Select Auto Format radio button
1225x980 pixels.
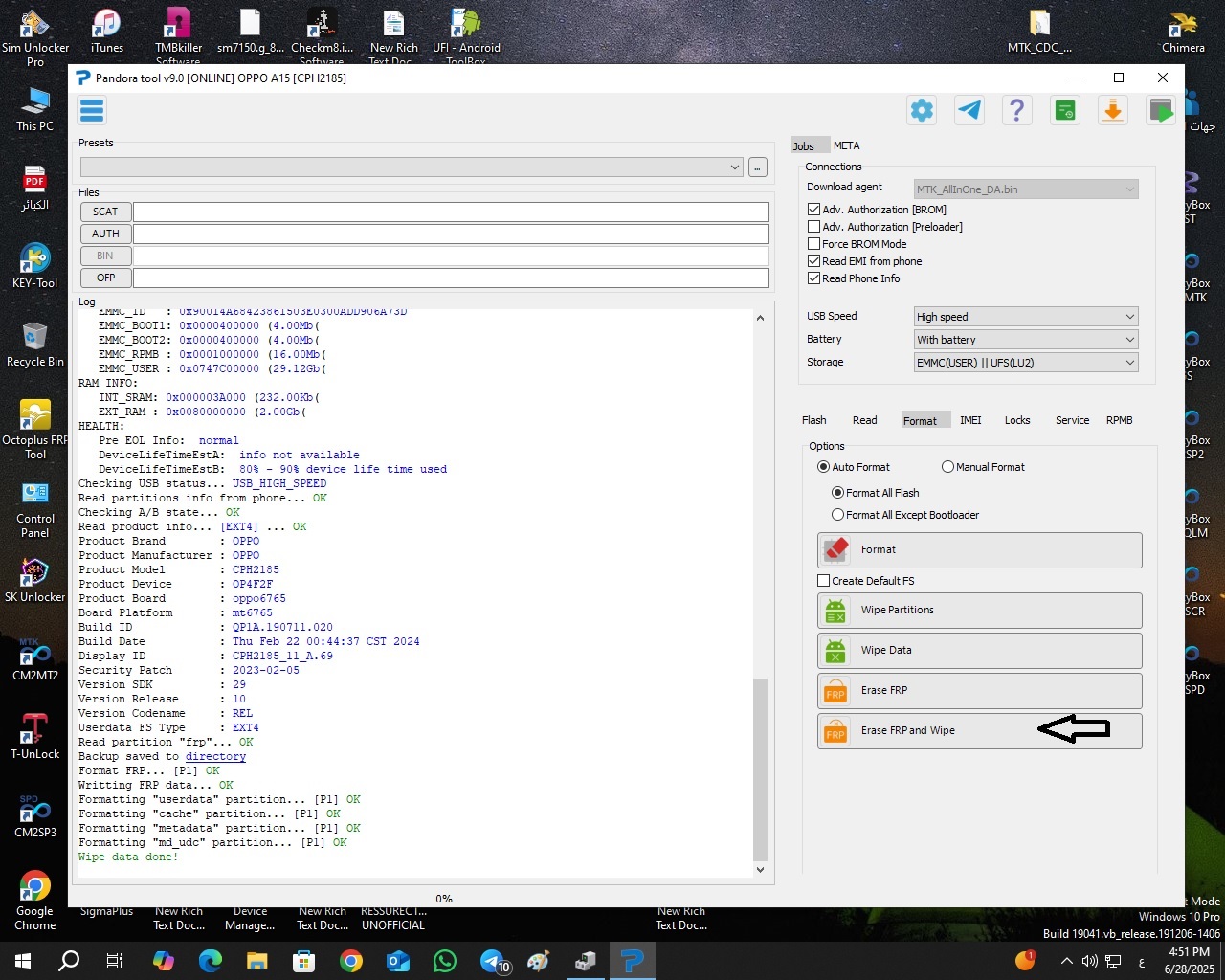823,467
